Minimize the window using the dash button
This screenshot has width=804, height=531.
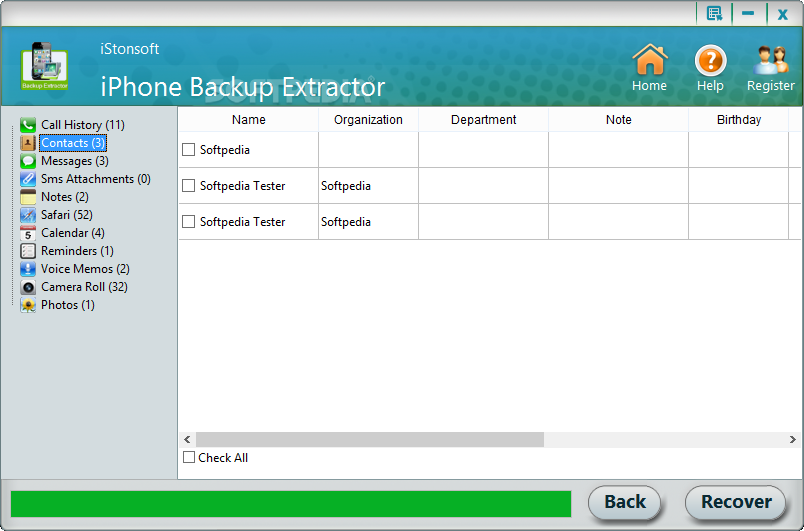click(748, 13)
